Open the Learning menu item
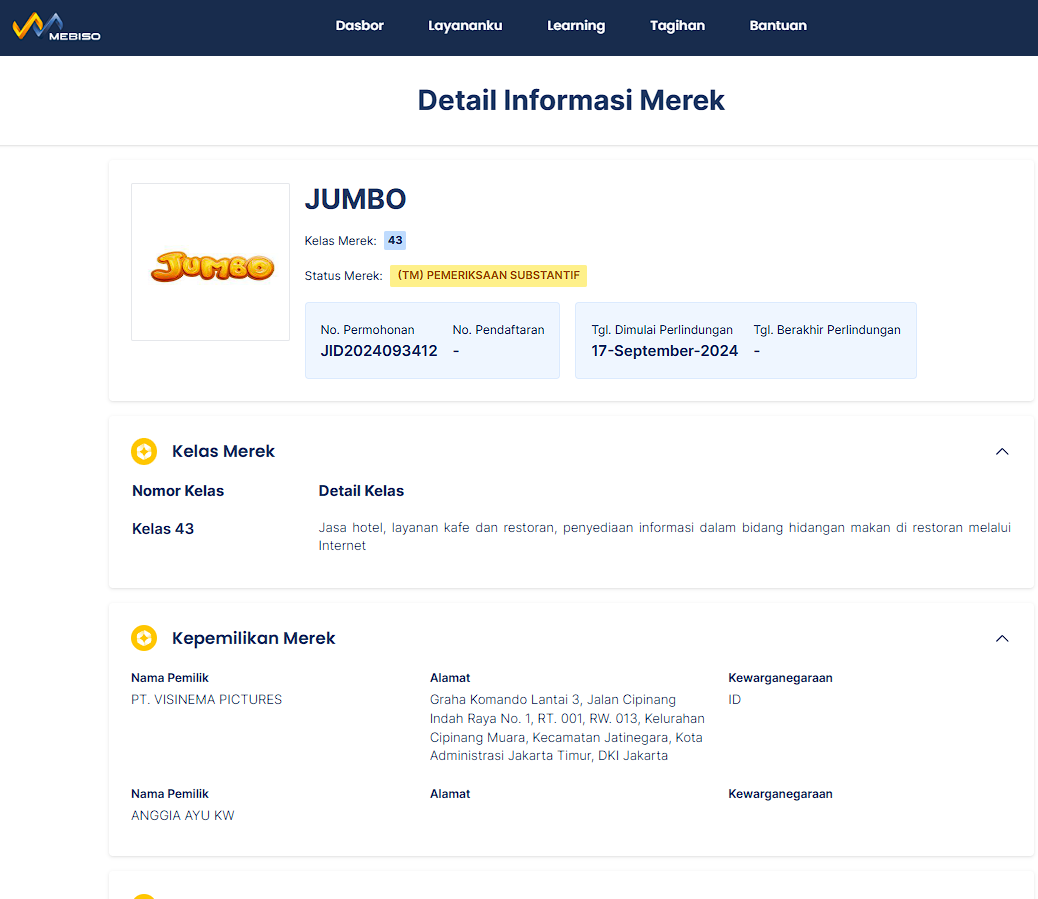Image resolution: width=1038 pixels, height=899 pixels. click(576, 26)
